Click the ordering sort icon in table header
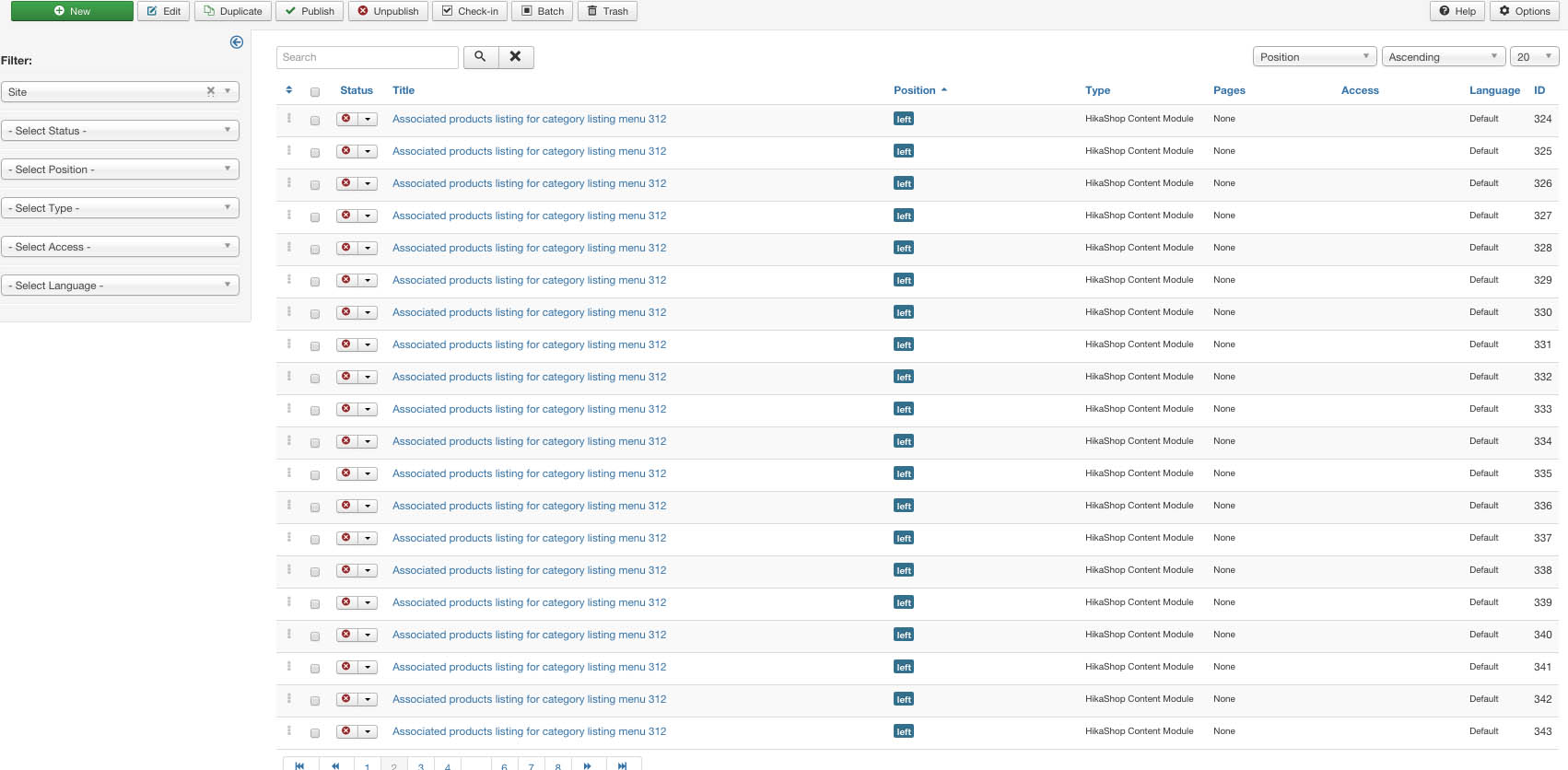1568x770 pixels. click(x=289, y=90)
